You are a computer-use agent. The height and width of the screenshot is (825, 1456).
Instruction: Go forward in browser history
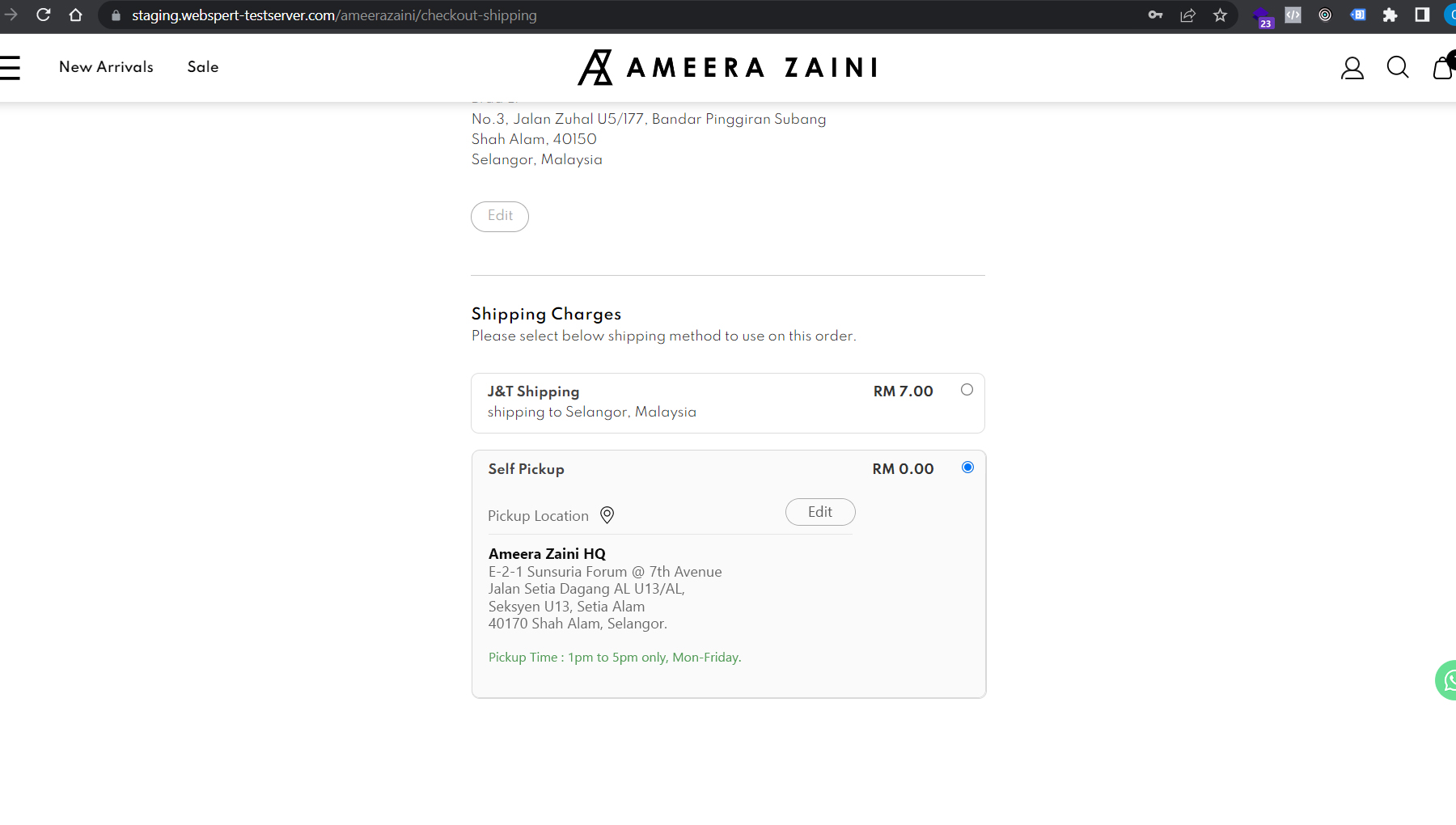[11, 15]
